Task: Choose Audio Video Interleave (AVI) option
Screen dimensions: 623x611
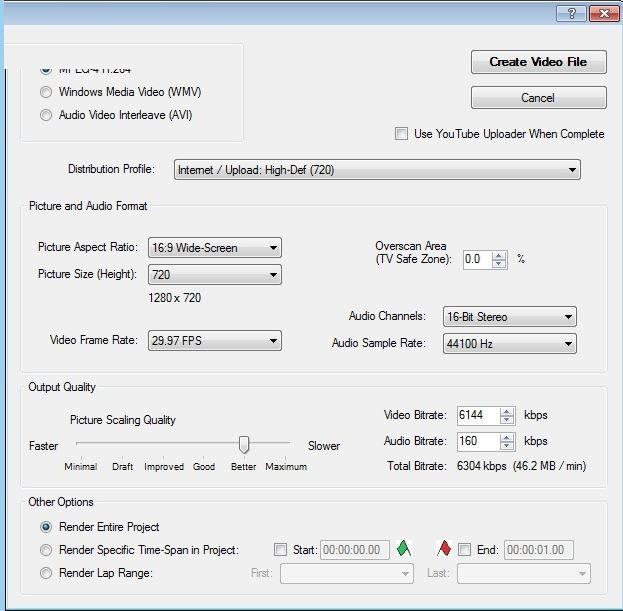Action: click(x=46, y=115)
